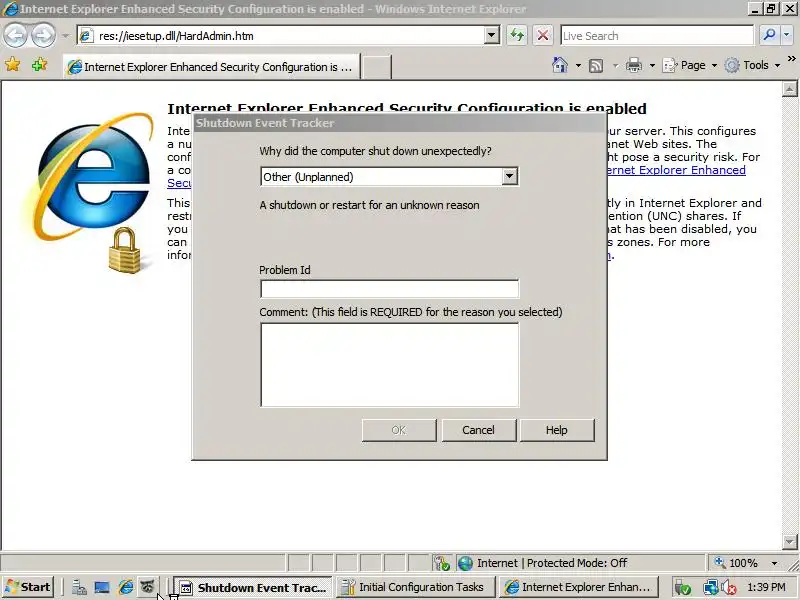This screenshot has height=600, width=800.
Task: Click the Home icon in command bar
Action: (560, 65)
